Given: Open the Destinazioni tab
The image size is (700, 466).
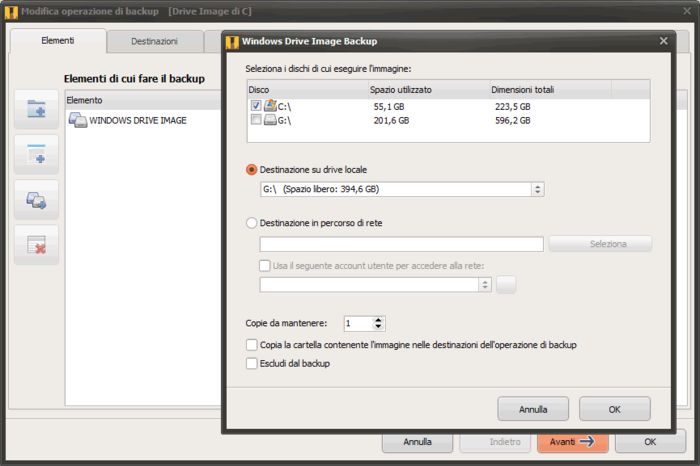Looking at the screenshot, I should pos(154,41).
